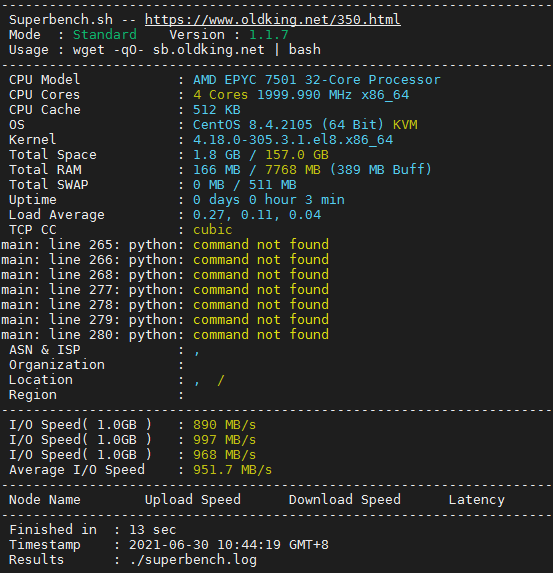Click the used space value '1.8 GB'
This screenshot has width=553, height=573.
[x=217, y=155]
